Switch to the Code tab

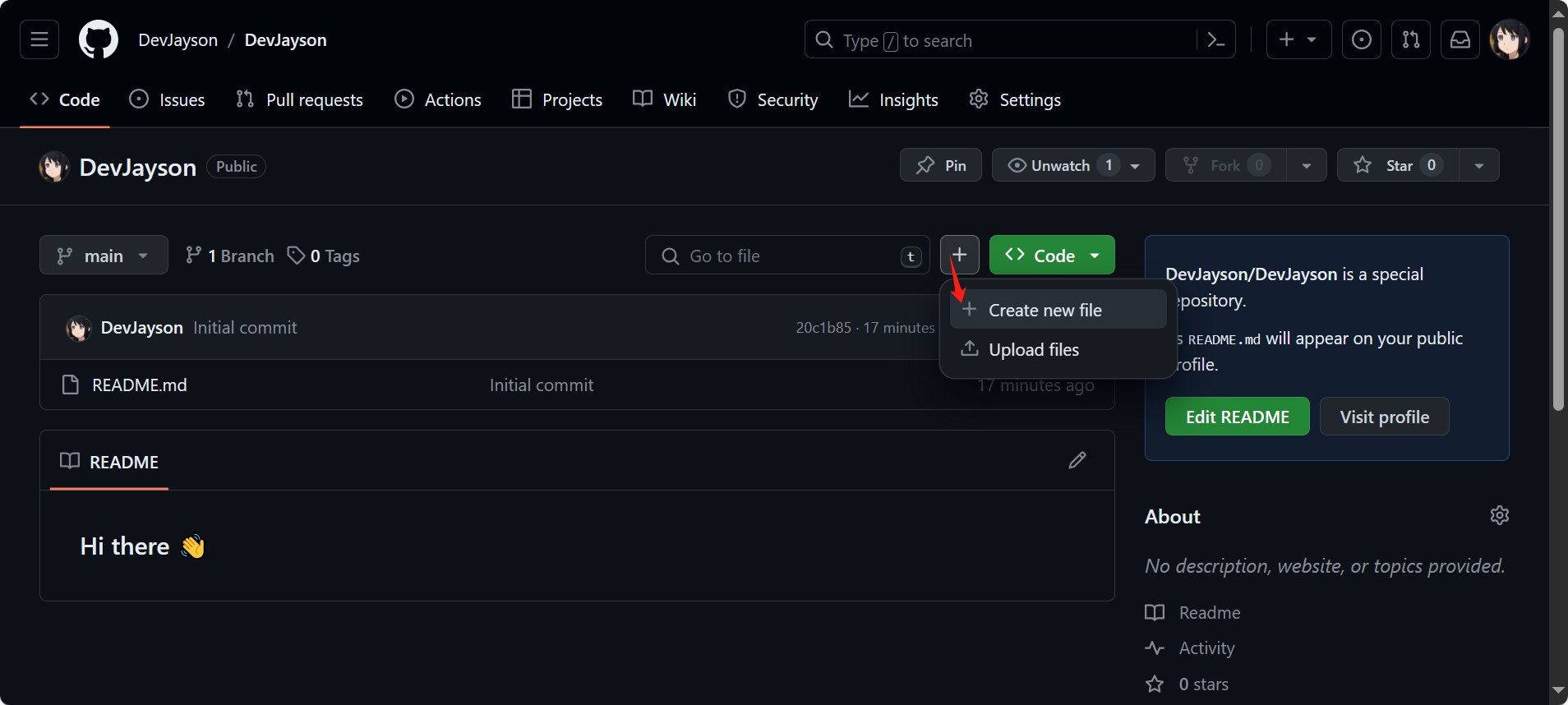point(65,99)
